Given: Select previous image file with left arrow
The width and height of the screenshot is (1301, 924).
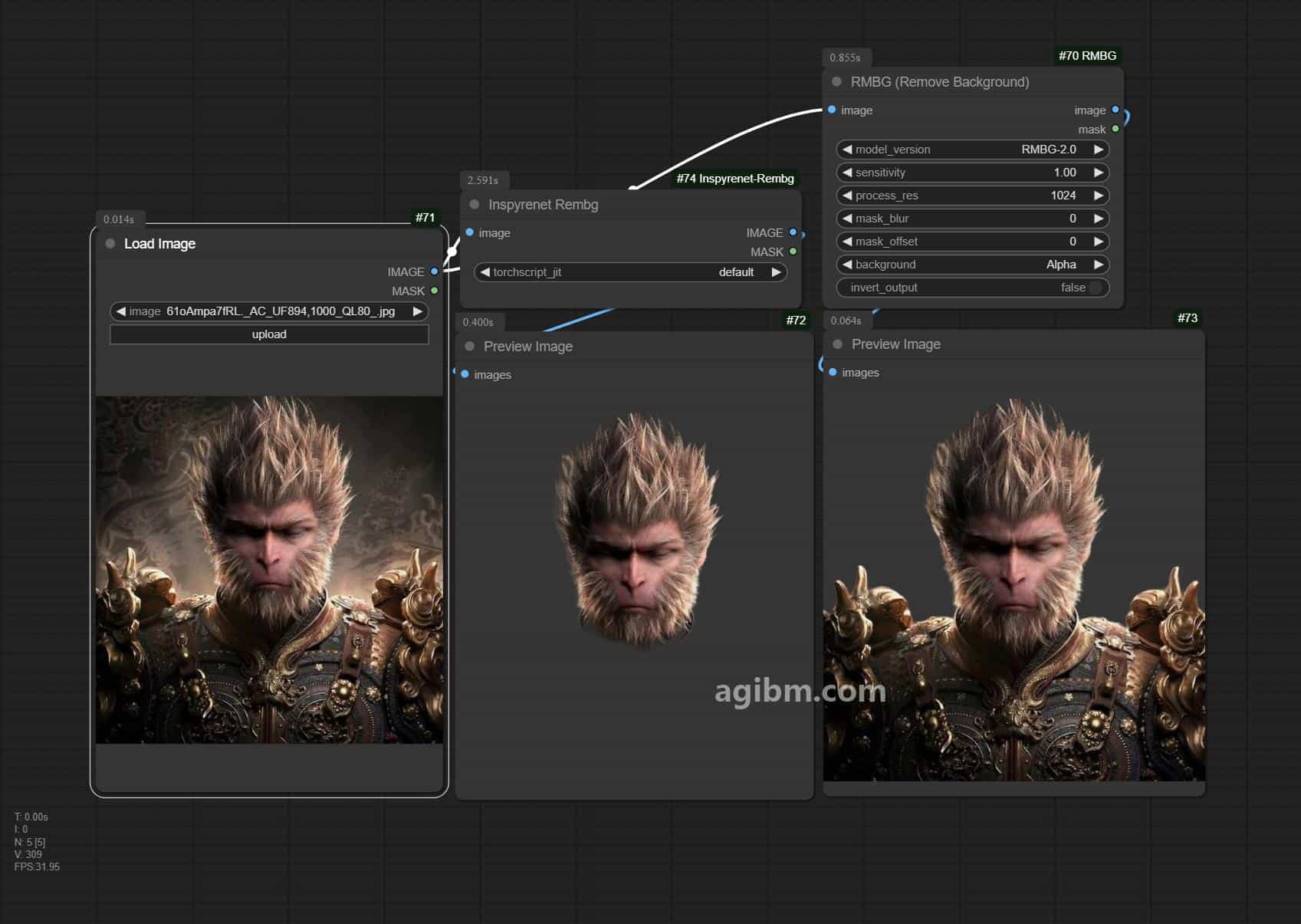Looking at the screenshot, I should [120, 311].
